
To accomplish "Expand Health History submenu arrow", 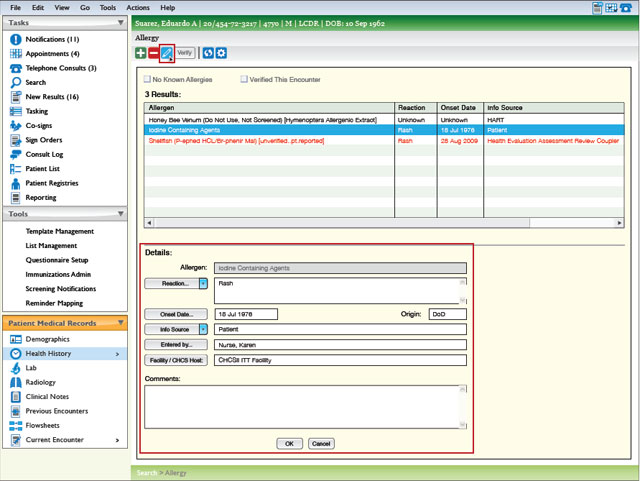I will [117, 354].
